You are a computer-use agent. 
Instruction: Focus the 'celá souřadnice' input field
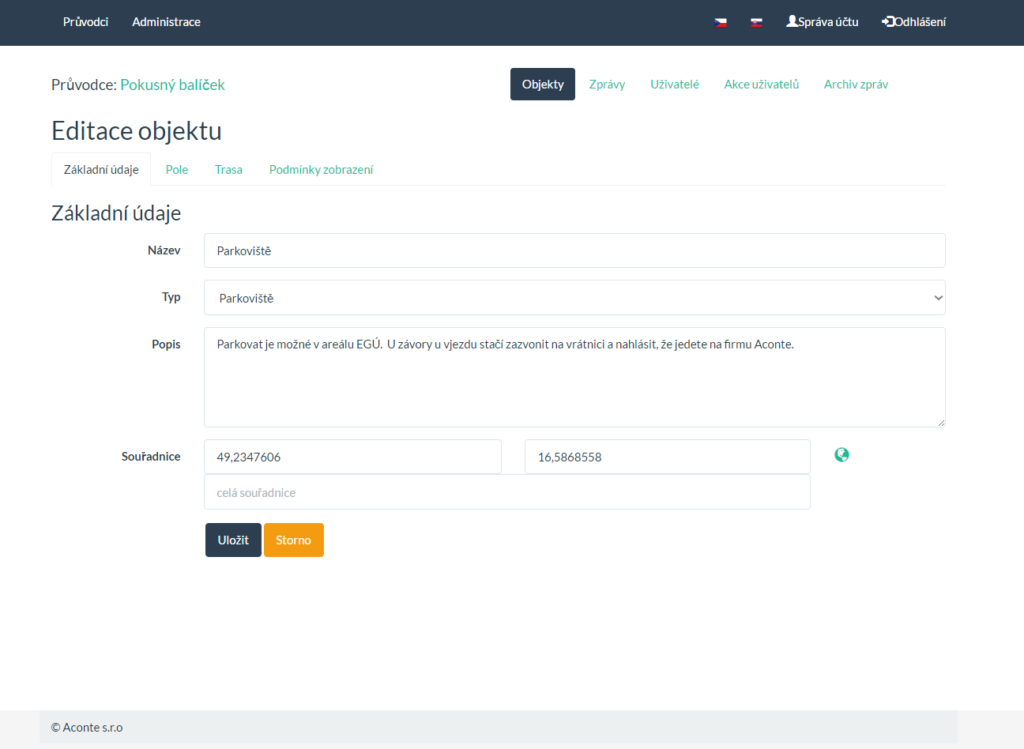tap(507, 492)
